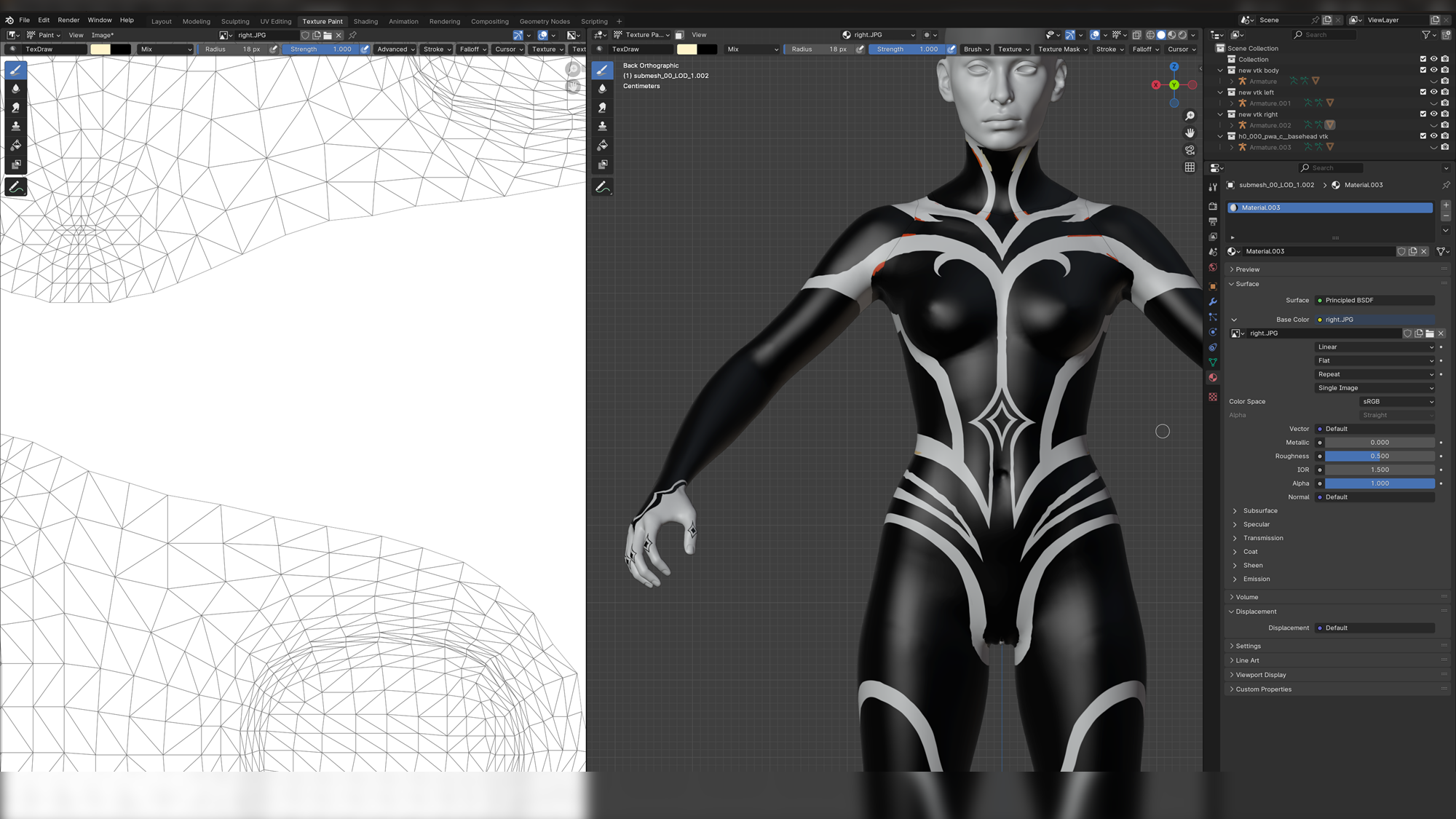The height and width of the screenshot is (819, 1456).
Task: Uncheck the 'new vtk body' collection checkbox
Action: (x=1423, y=70)
